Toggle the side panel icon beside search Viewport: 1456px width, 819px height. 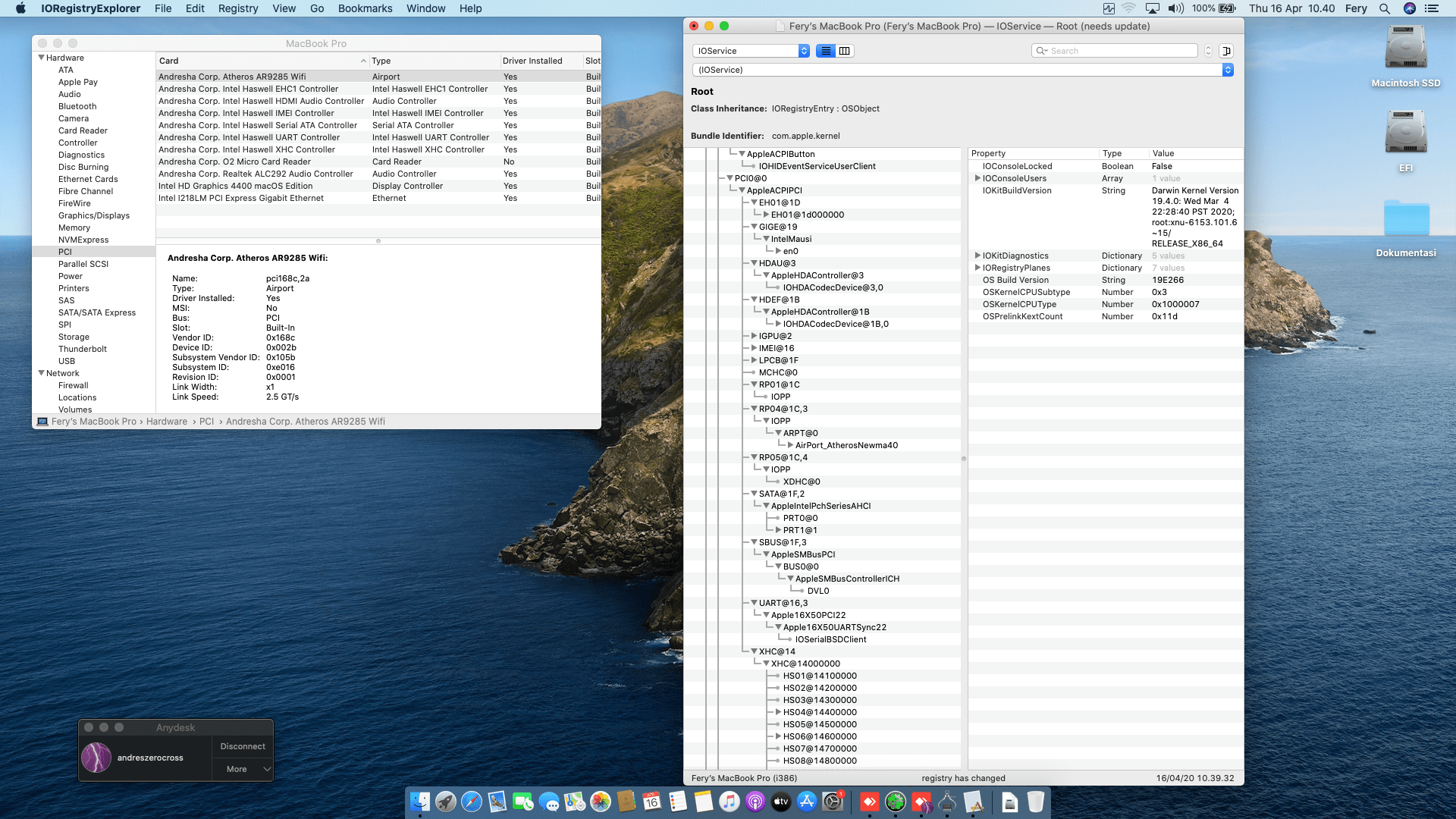point(1226,51)
